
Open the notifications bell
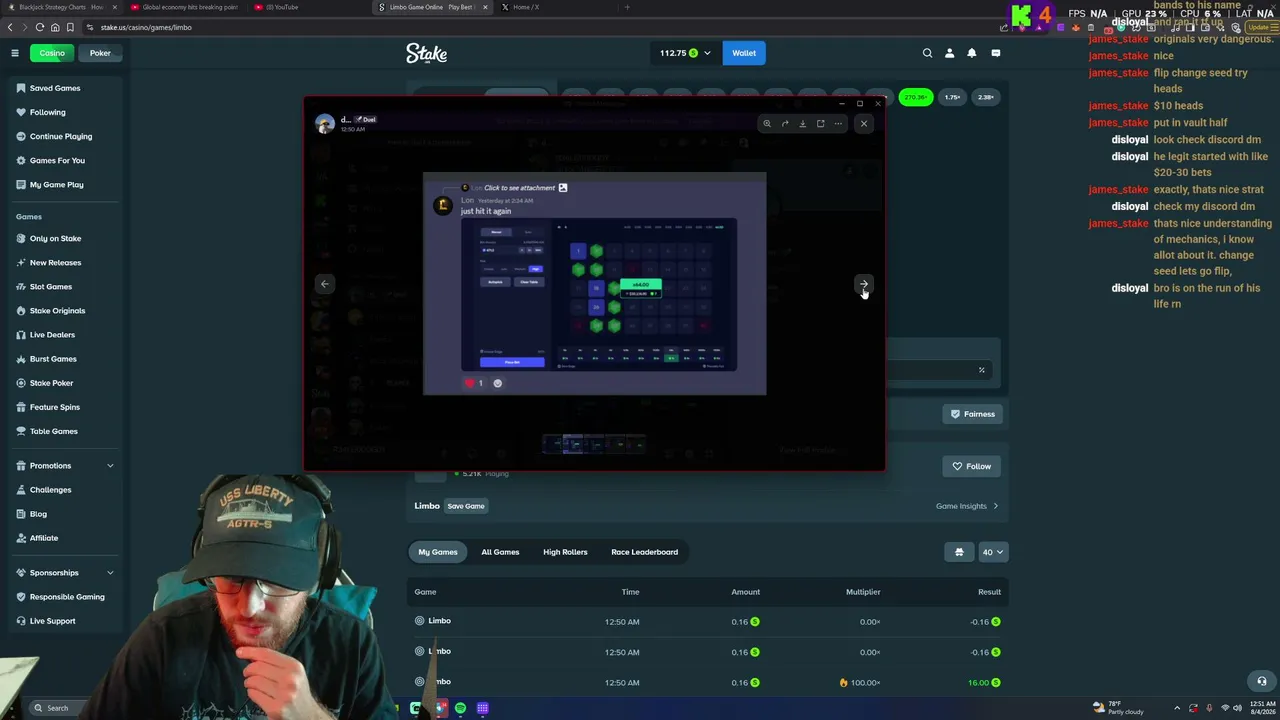click(x=971, y=53)
